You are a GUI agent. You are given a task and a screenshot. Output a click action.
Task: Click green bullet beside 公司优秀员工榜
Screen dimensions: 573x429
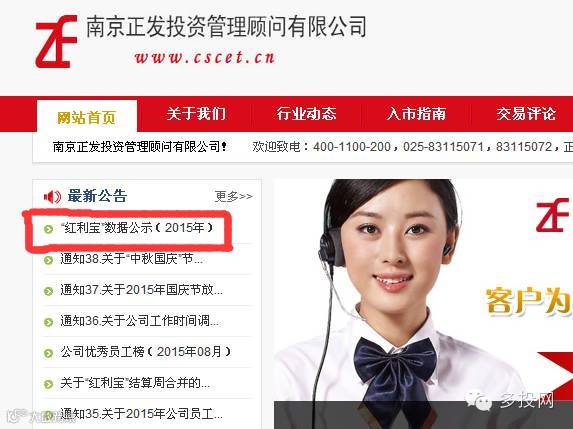click(x=48, y=353)
